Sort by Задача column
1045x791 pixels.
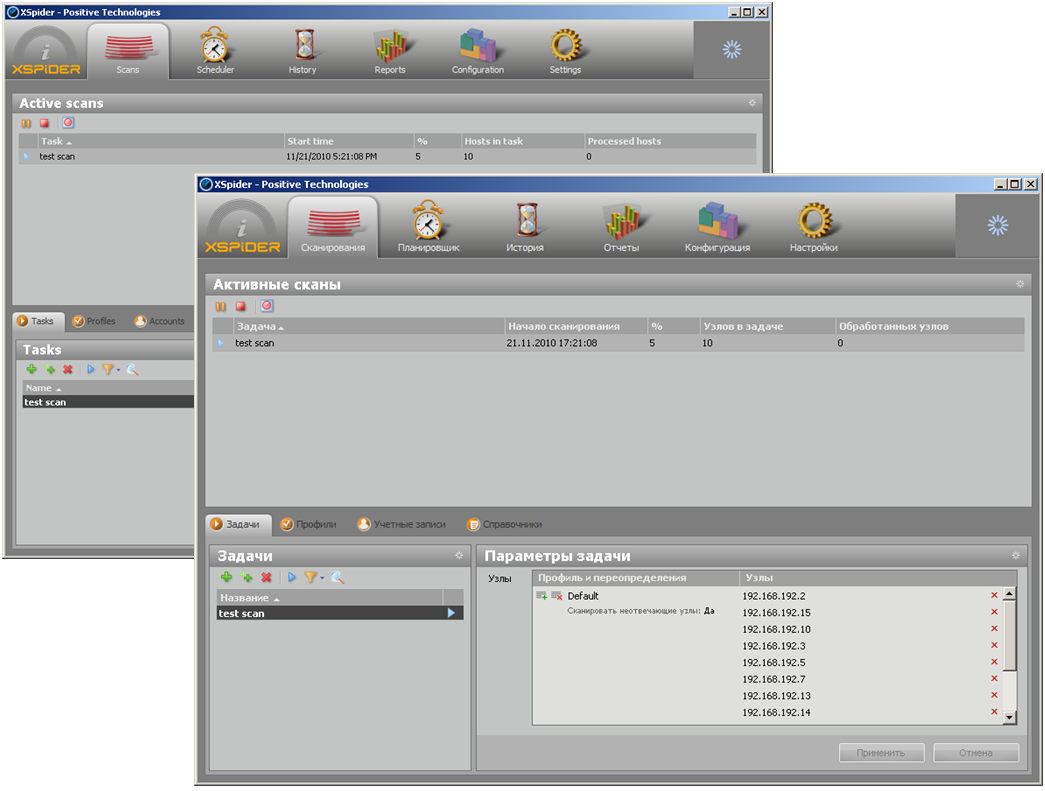click(370, 327)
